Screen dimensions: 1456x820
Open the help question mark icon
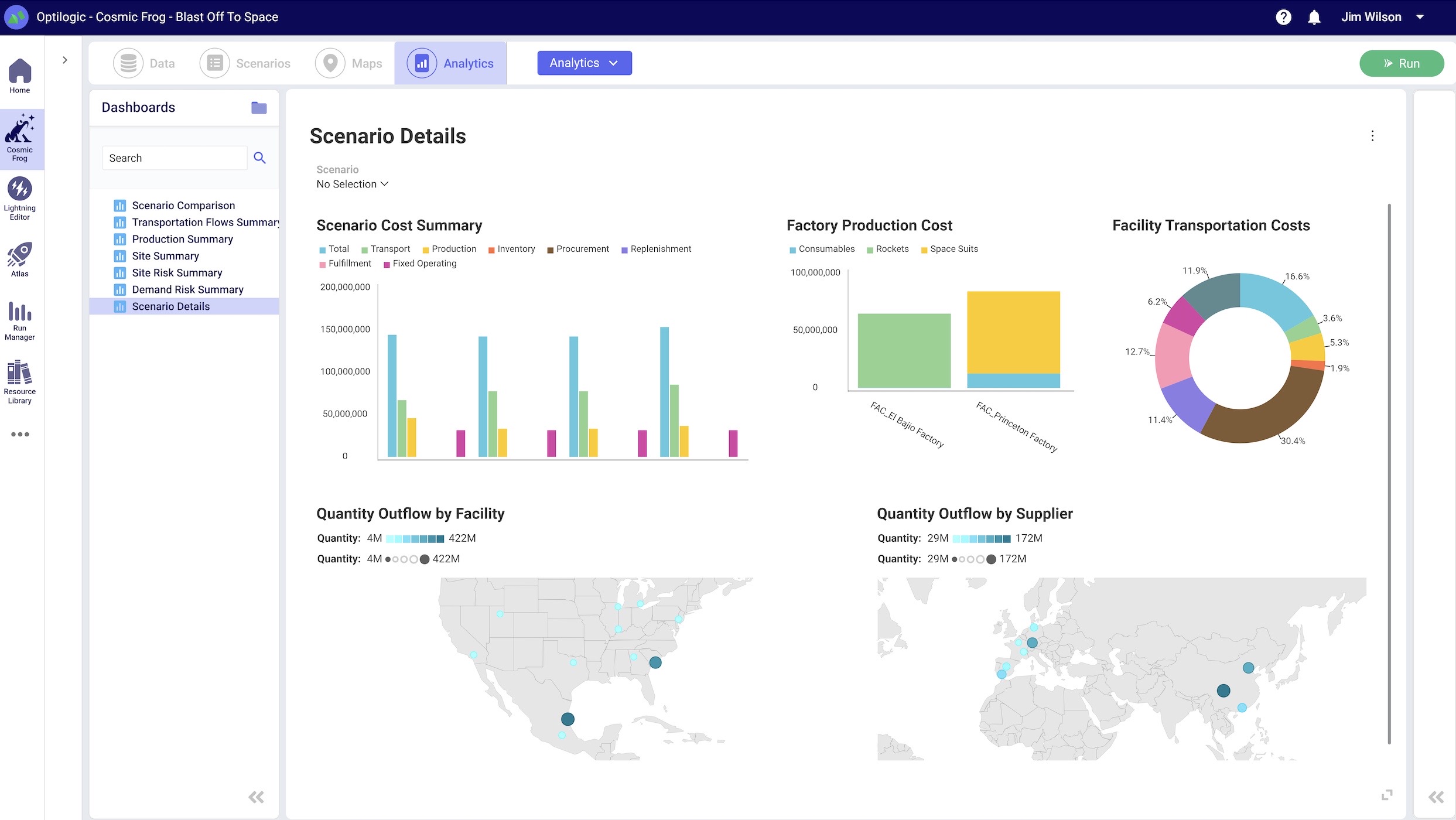click(1283, 17)
